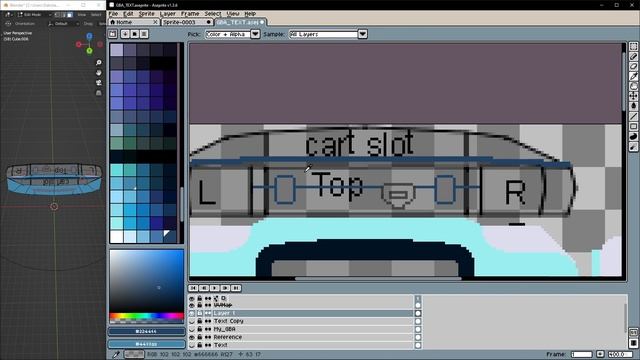The width and height of the screenshot is (640, 360).
Task: Switch to the Sprite-0003 tab
Action: pyautogui.click(x=187, y=22)
